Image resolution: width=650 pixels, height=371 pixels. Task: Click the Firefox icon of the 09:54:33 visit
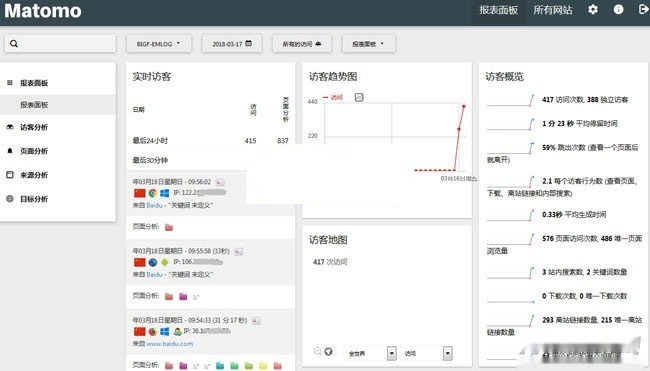pyautogui.click(x=153, y=331)
